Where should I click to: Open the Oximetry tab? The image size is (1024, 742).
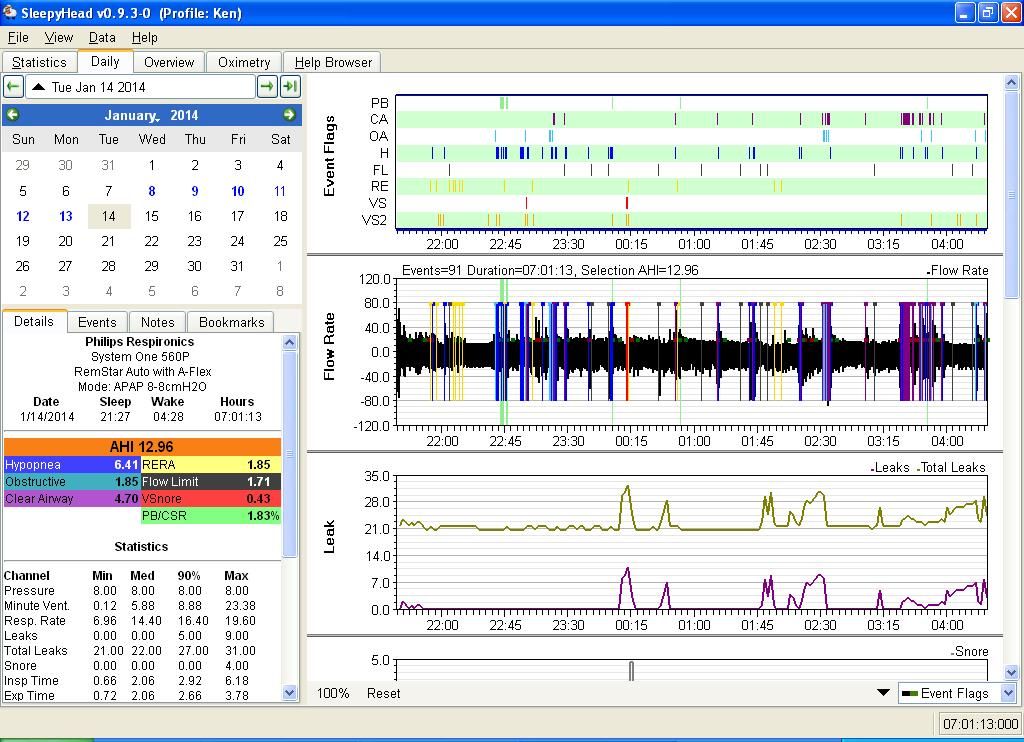[244, 62]
